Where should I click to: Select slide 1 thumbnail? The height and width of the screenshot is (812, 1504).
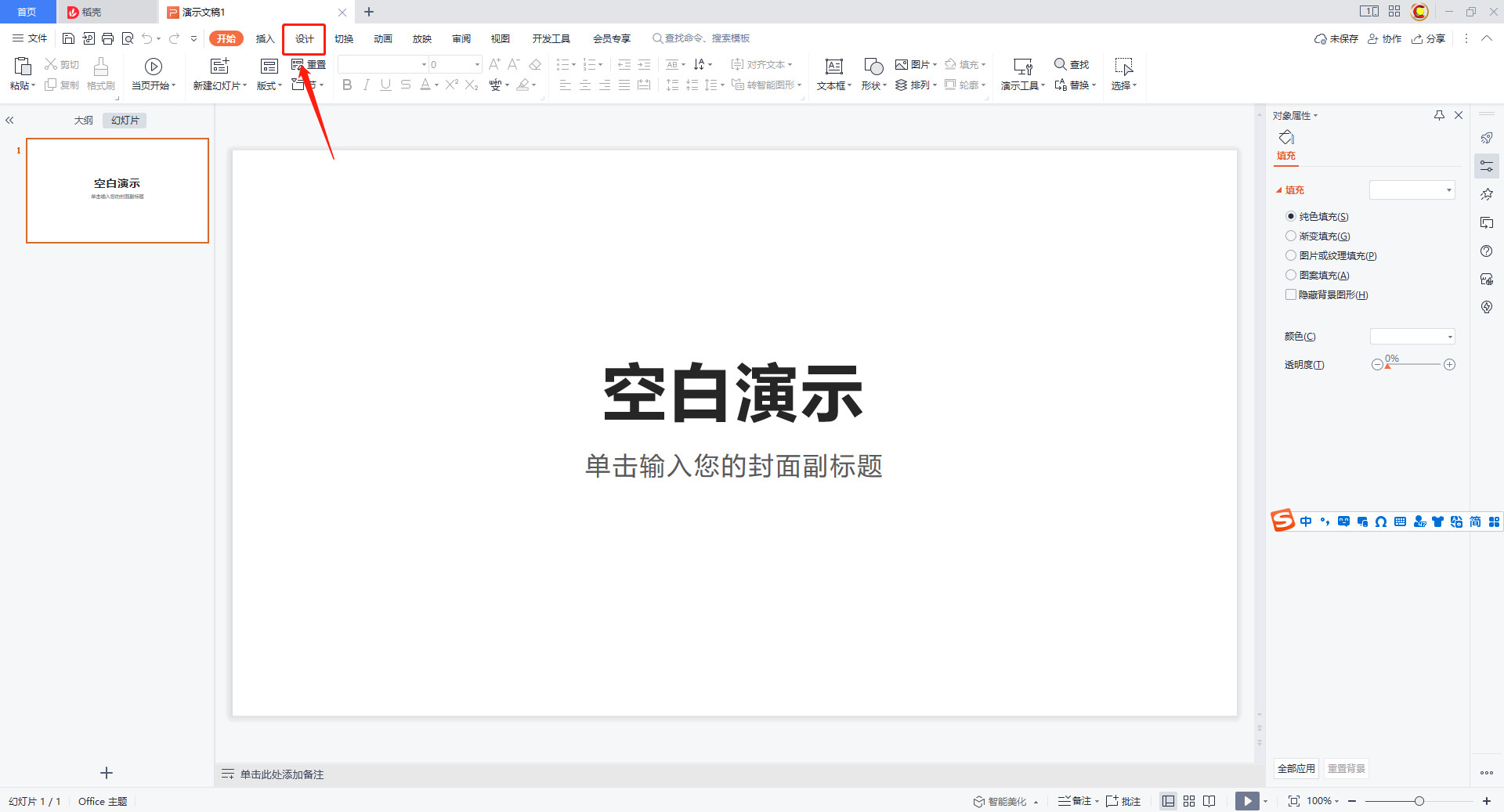(117, 190)
